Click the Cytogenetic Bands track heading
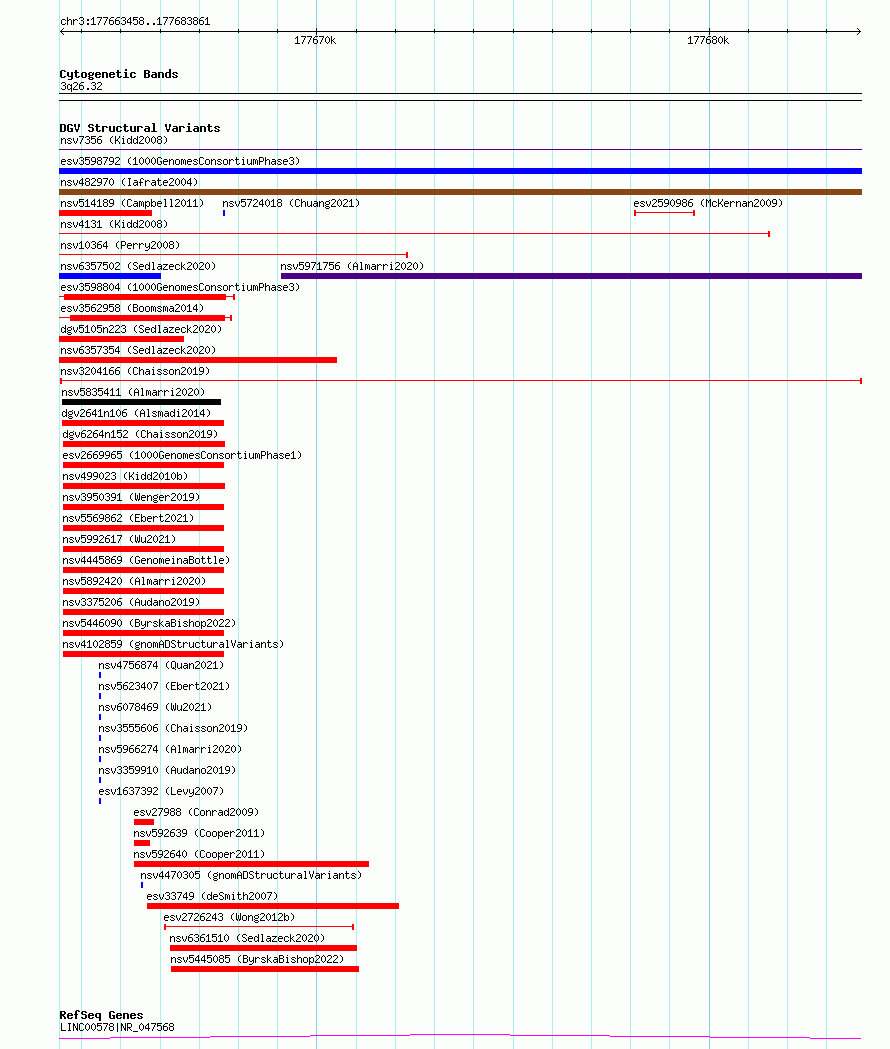The height and width of the screenshot is (1049, 890). click(x=119, y=74)
